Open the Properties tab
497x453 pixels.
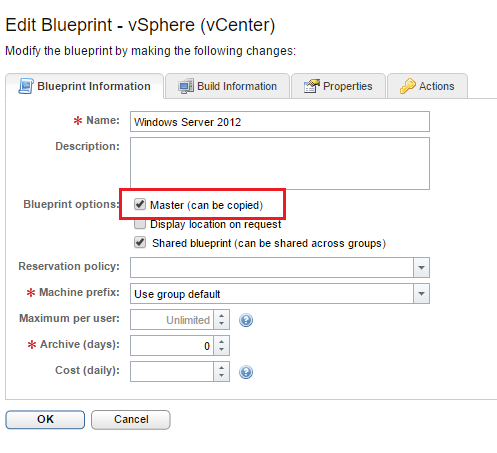point(338,86)
